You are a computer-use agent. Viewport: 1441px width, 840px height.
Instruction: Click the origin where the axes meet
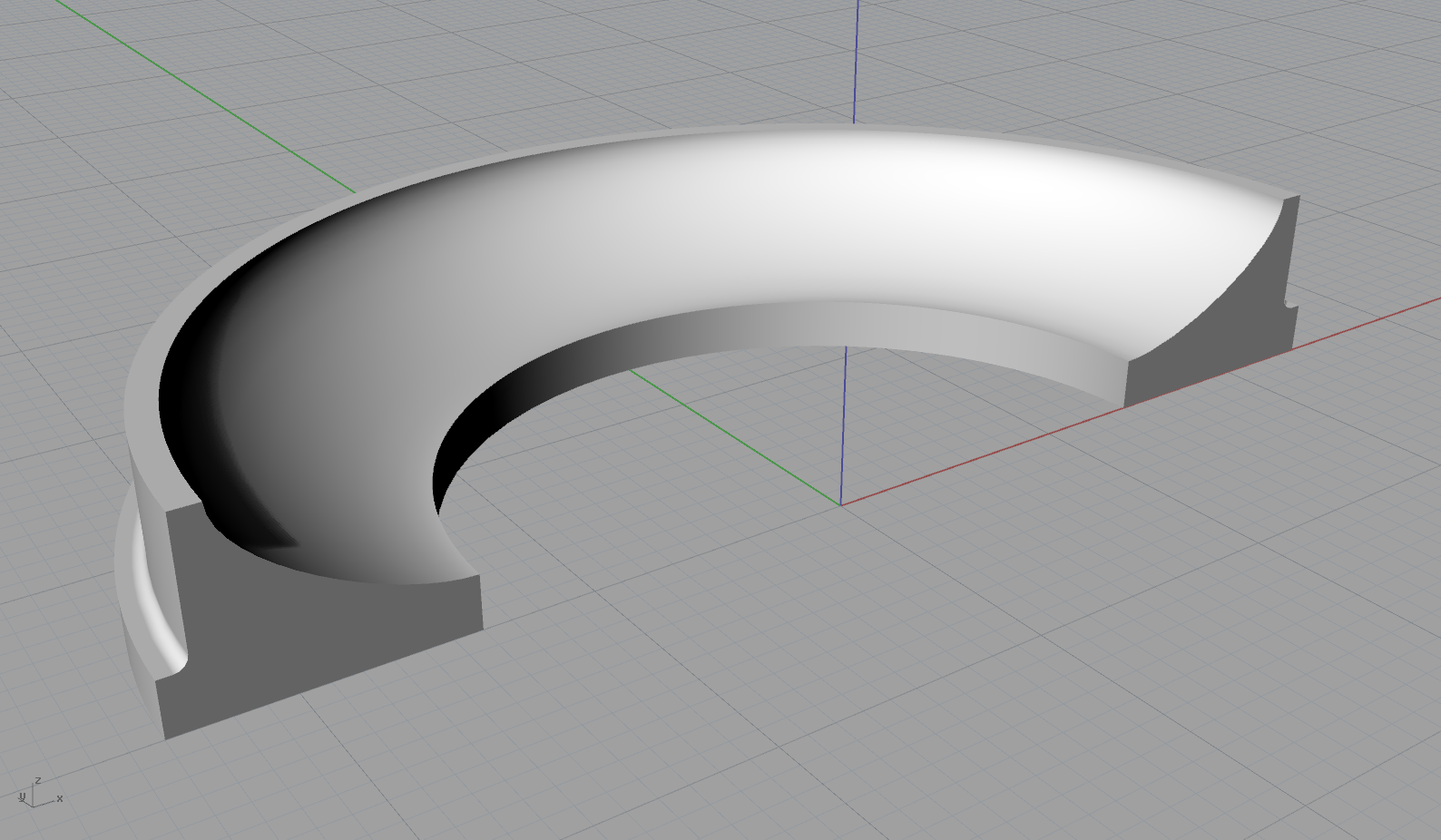coord(840,504)
